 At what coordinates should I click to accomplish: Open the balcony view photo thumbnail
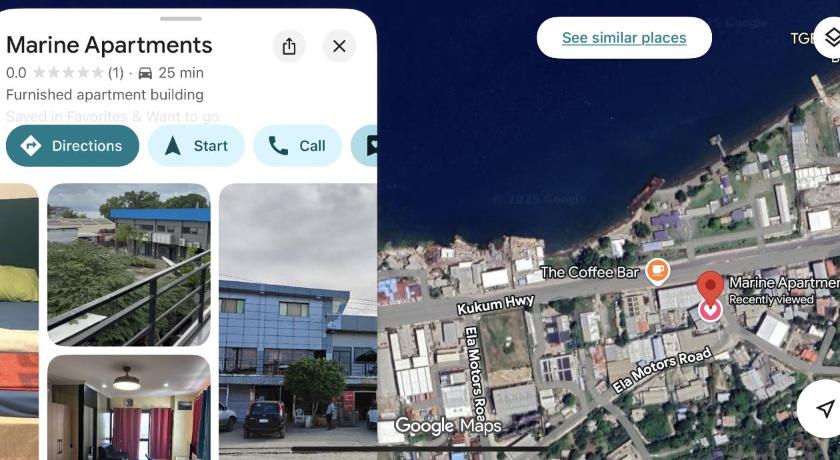129,265
